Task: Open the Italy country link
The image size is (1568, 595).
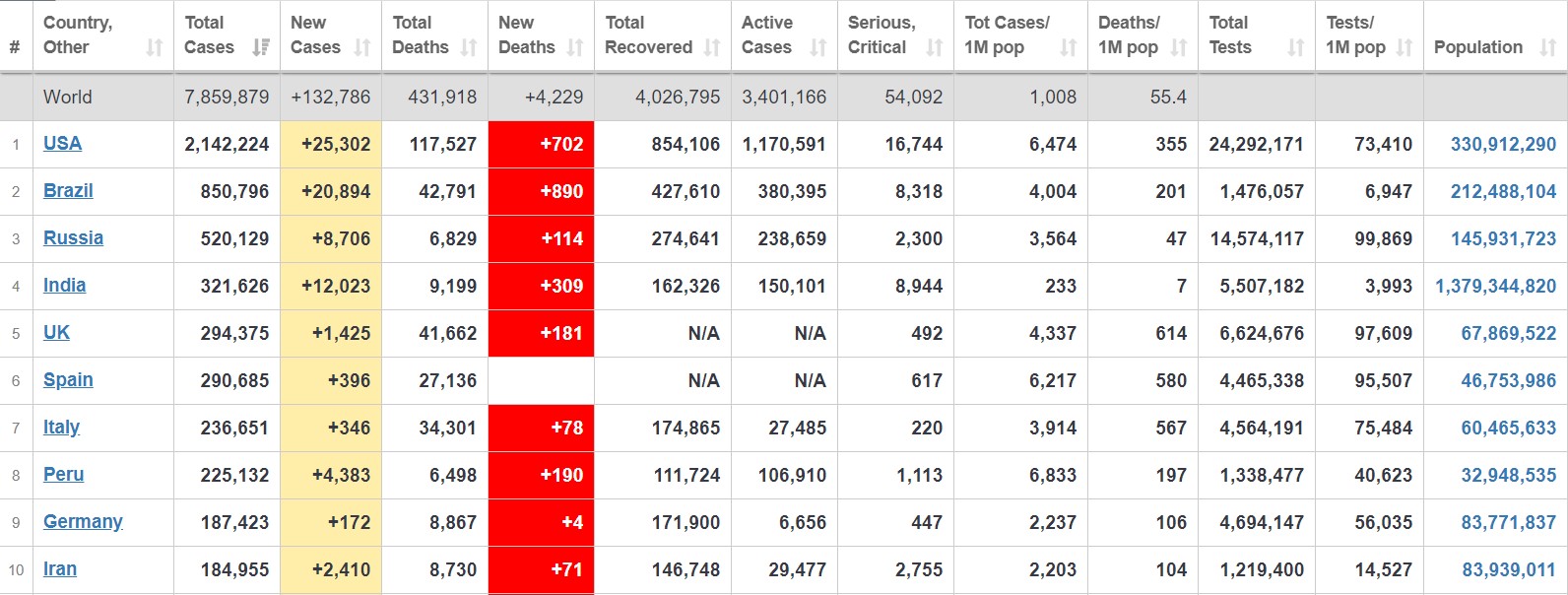Action: 61,428
